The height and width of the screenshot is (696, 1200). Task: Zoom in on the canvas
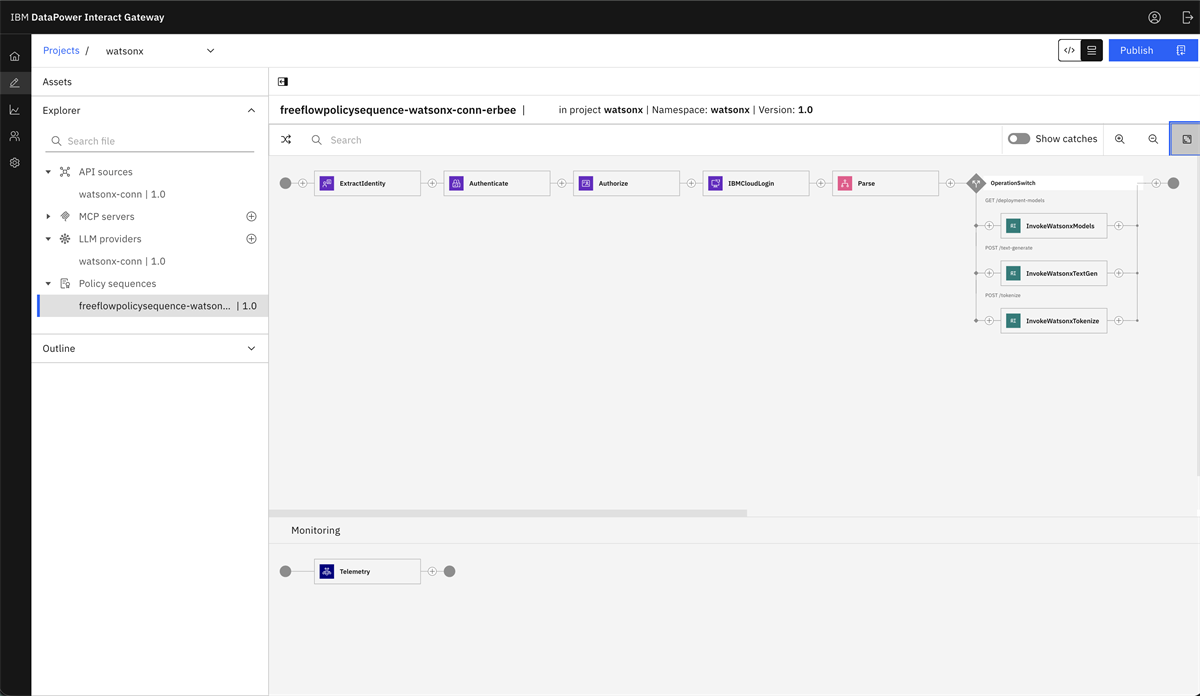[x=1120, y=139]
